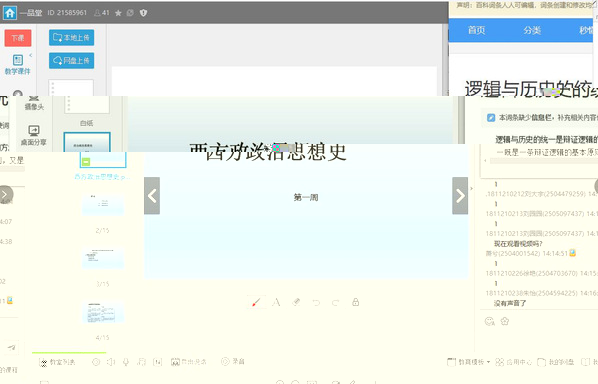The height and width of the screenshot is (384, 598).
Task: Select the text A annotation tool
Action: click(x=276, y=302)
